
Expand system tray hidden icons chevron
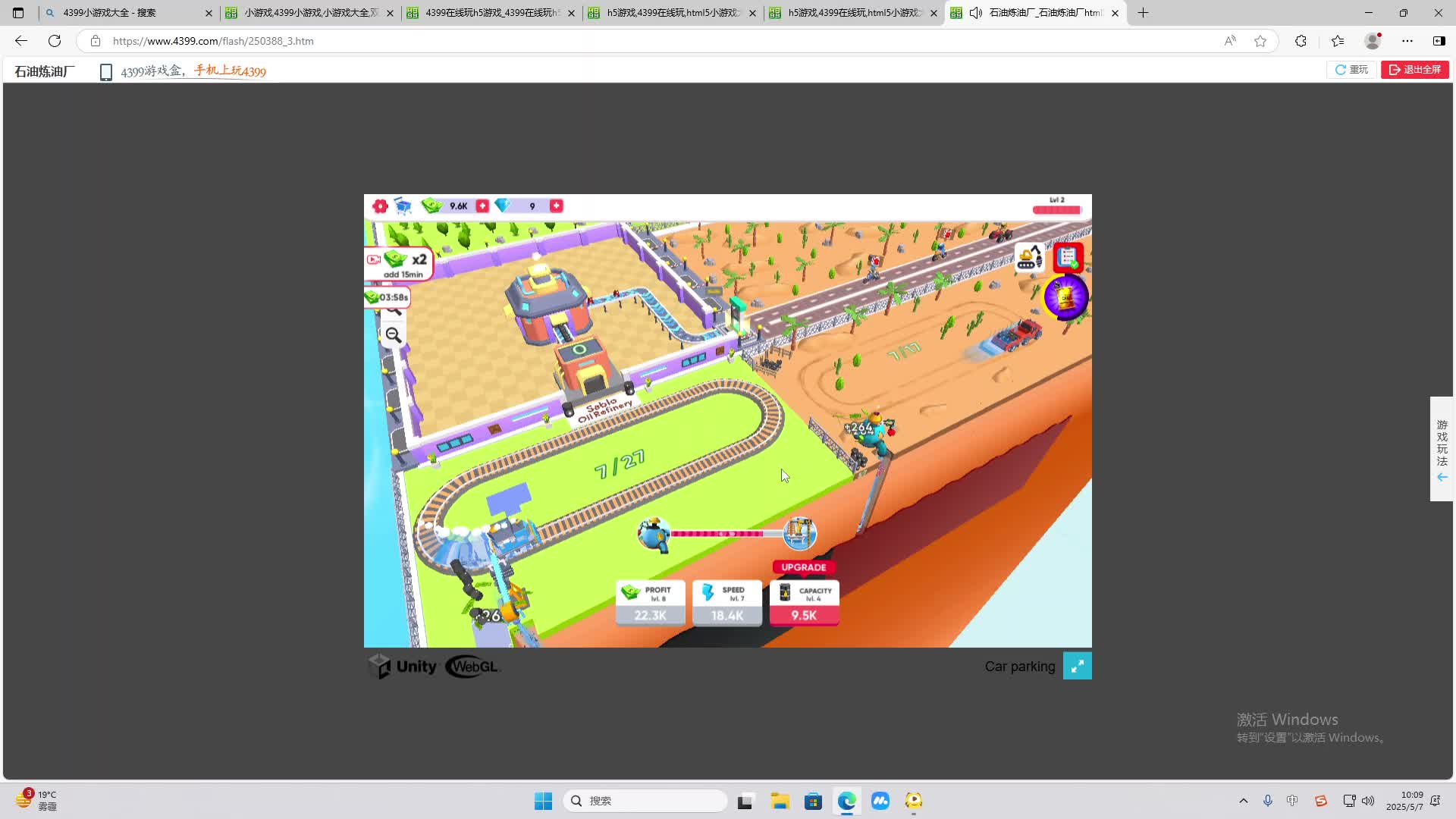click(x=1243, y=801)
